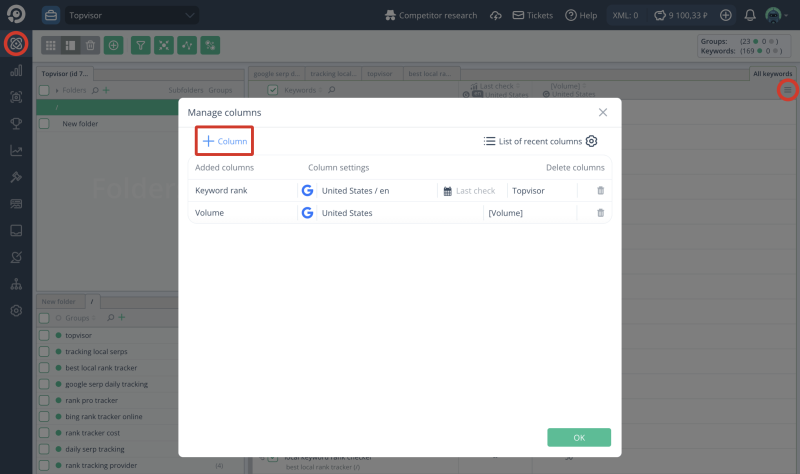The image size is (800, 474).
Task: Check the New folder checkbox
Action: click(44, 123)
